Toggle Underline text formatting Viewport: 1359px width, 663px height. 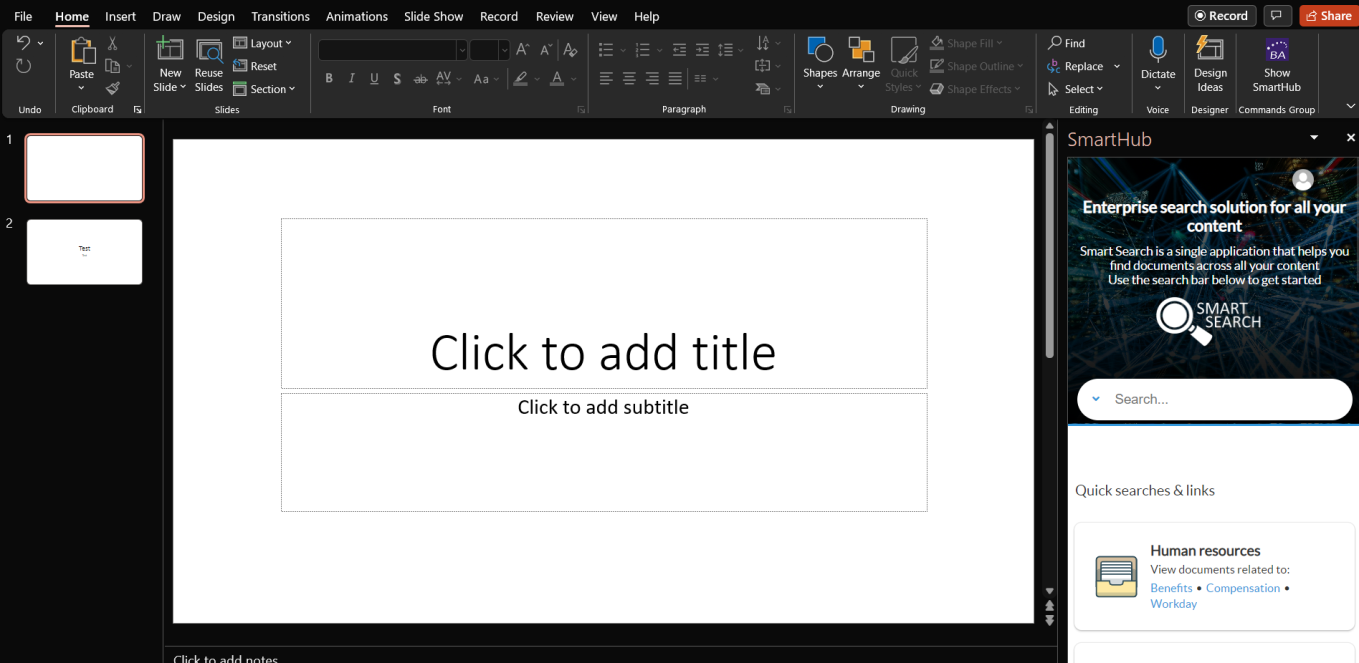(x=374, y=79)
